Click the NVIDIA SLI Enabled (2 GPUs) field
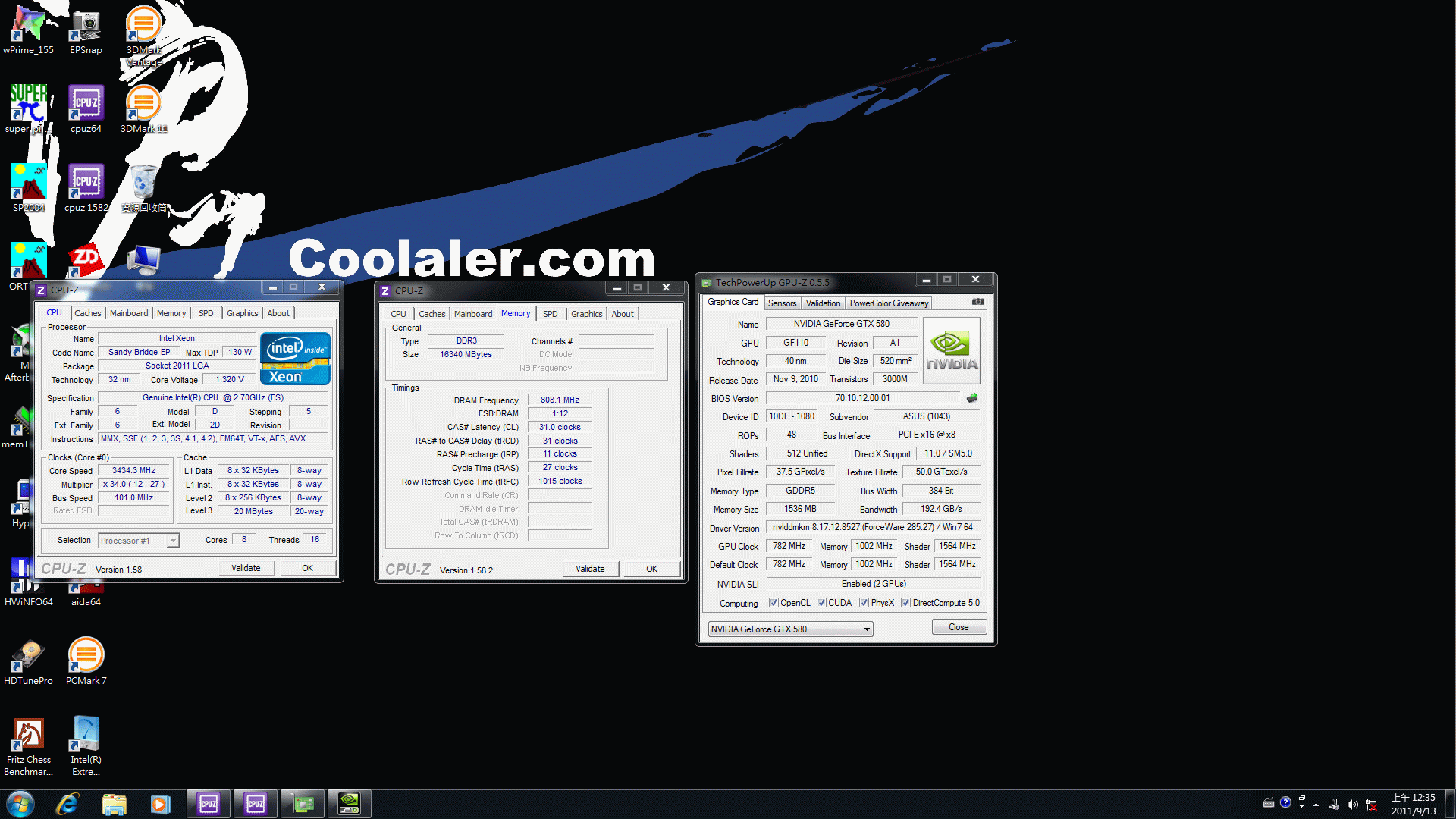 pyautogui.click(x=873, y=584)
